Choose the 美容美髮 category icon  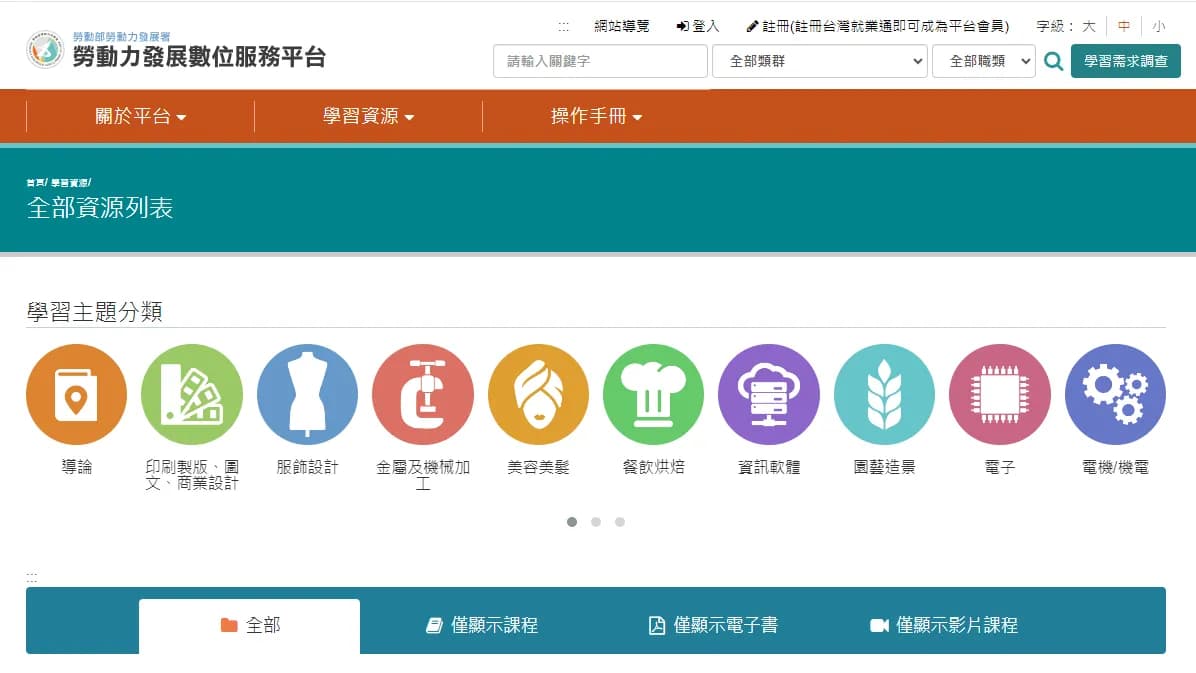point(538,394)
